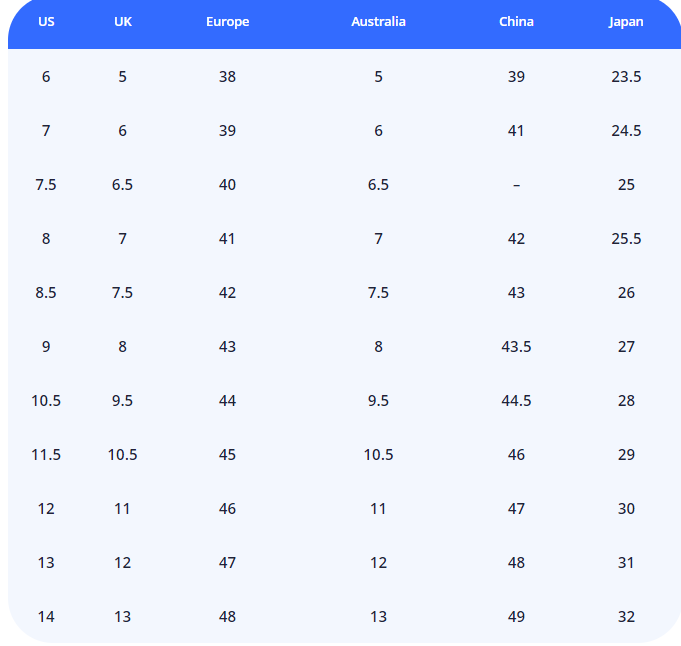The image size is (681, 646).
Task: Click the US column header
Action: (46, 22)
